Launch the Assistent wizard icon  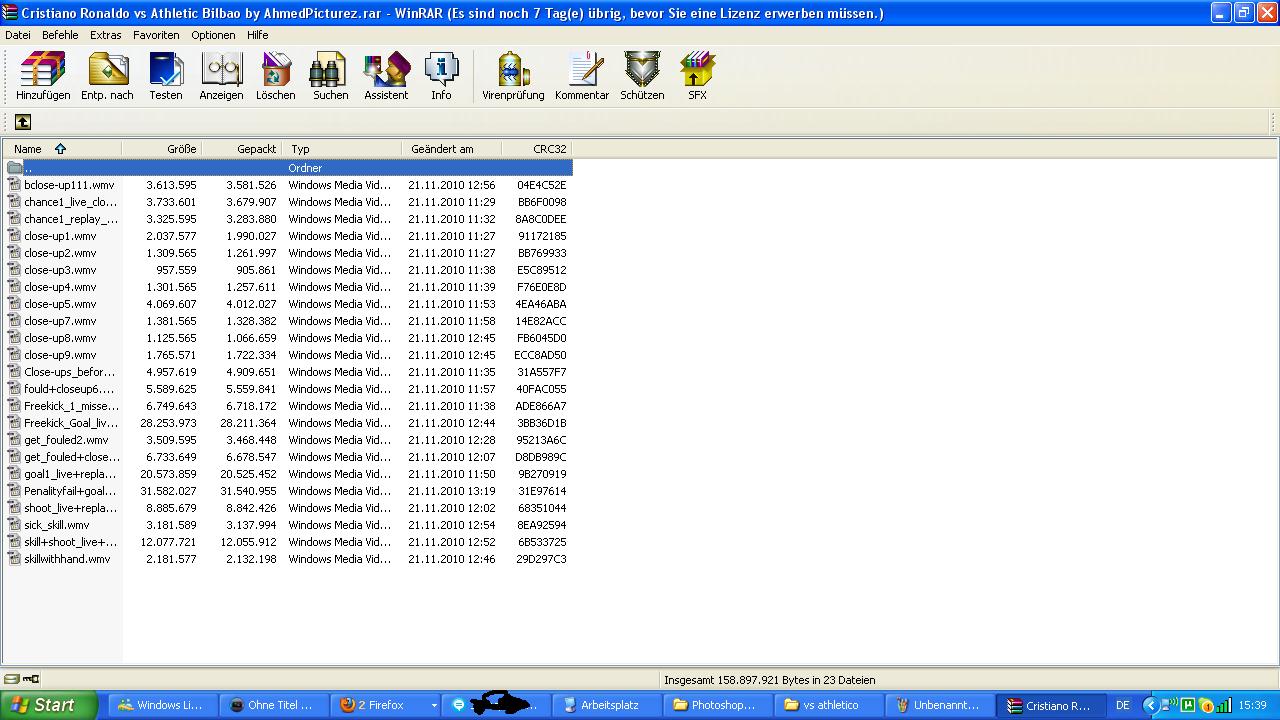[x=386, y=76]
